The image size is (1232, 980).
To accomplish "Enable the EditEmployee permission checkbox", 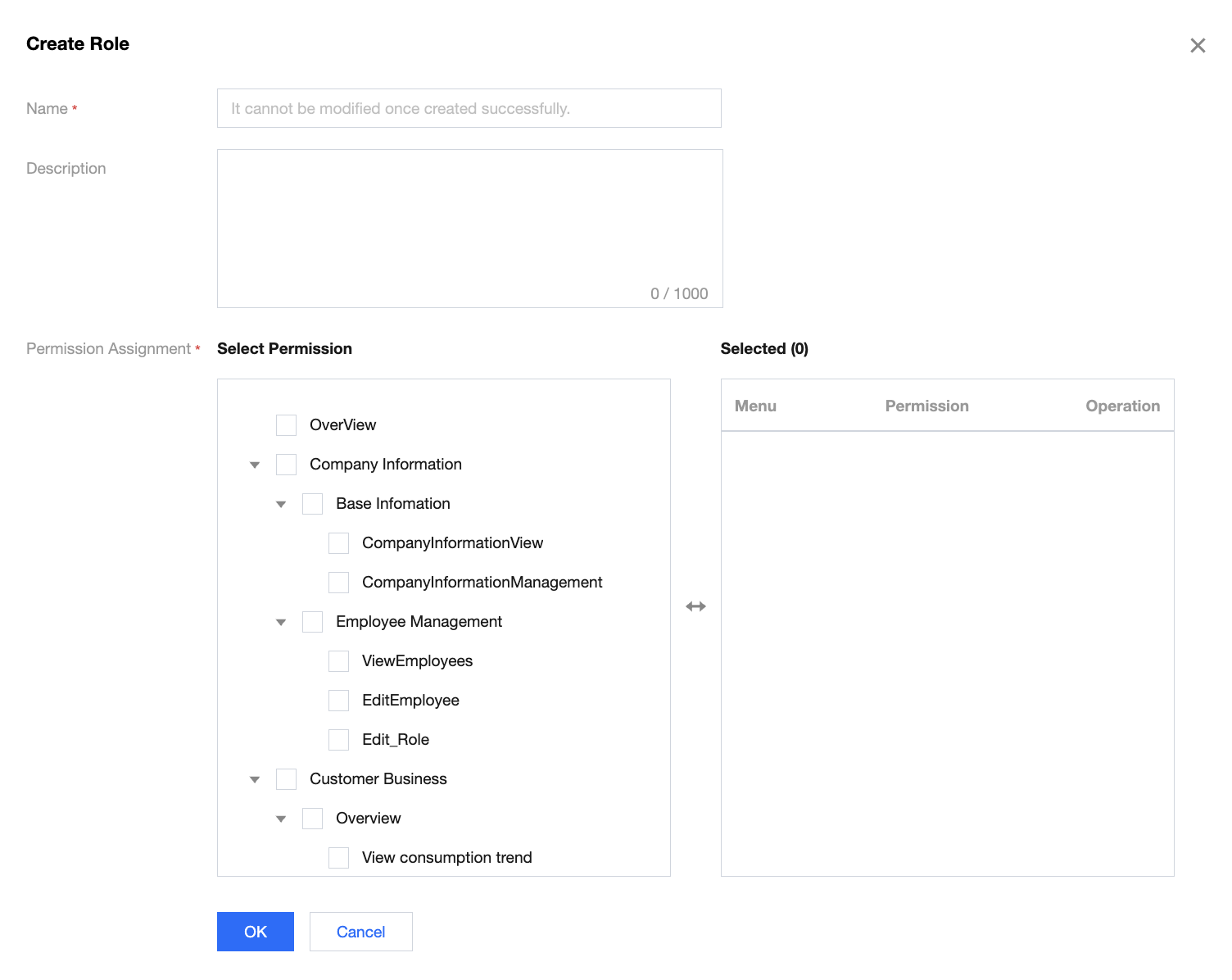I will pos(338,701).
